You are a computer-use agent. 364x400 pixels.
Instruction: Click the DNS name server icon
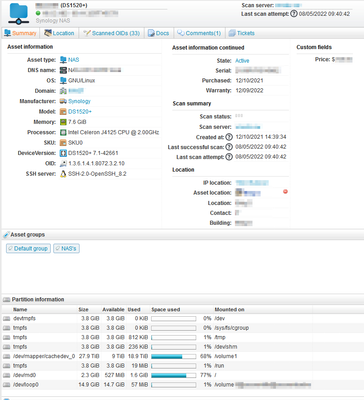[63, 70]
